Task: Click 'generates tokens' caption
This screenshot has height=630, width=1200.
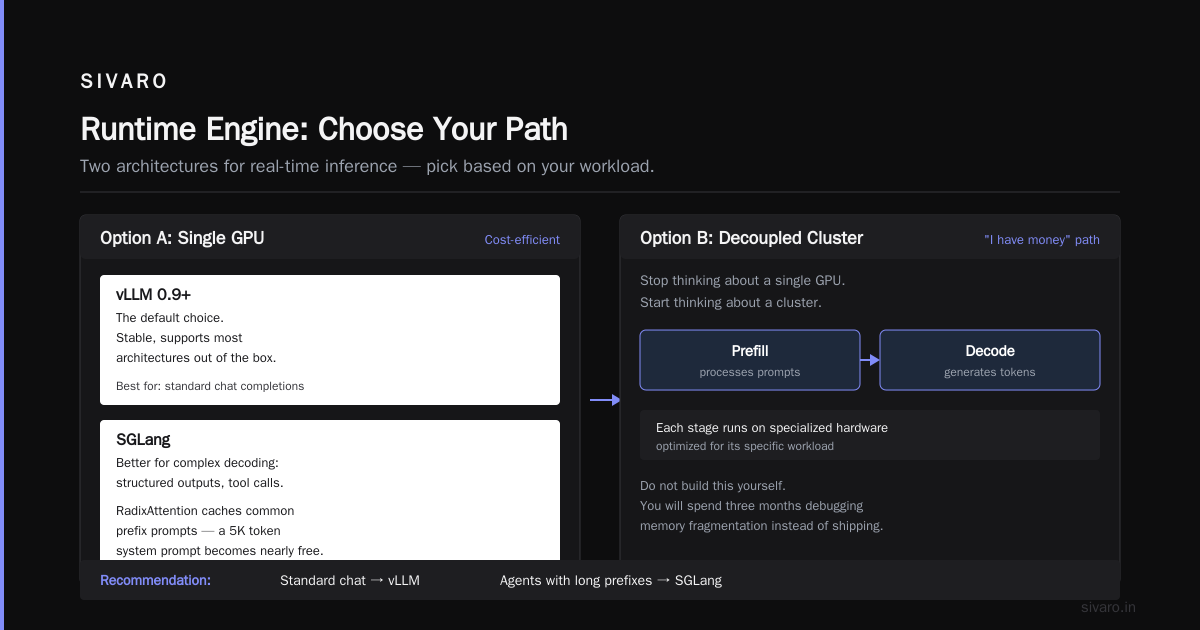Action: 990,372
